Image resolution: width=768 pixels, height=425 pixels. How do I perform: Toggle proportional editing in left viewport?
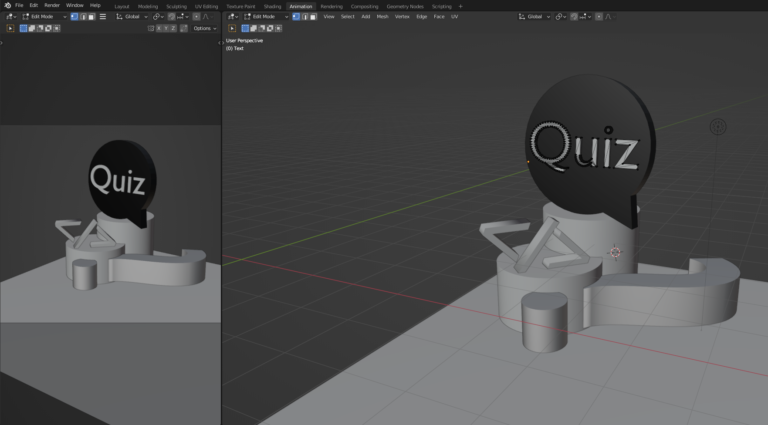196,17
